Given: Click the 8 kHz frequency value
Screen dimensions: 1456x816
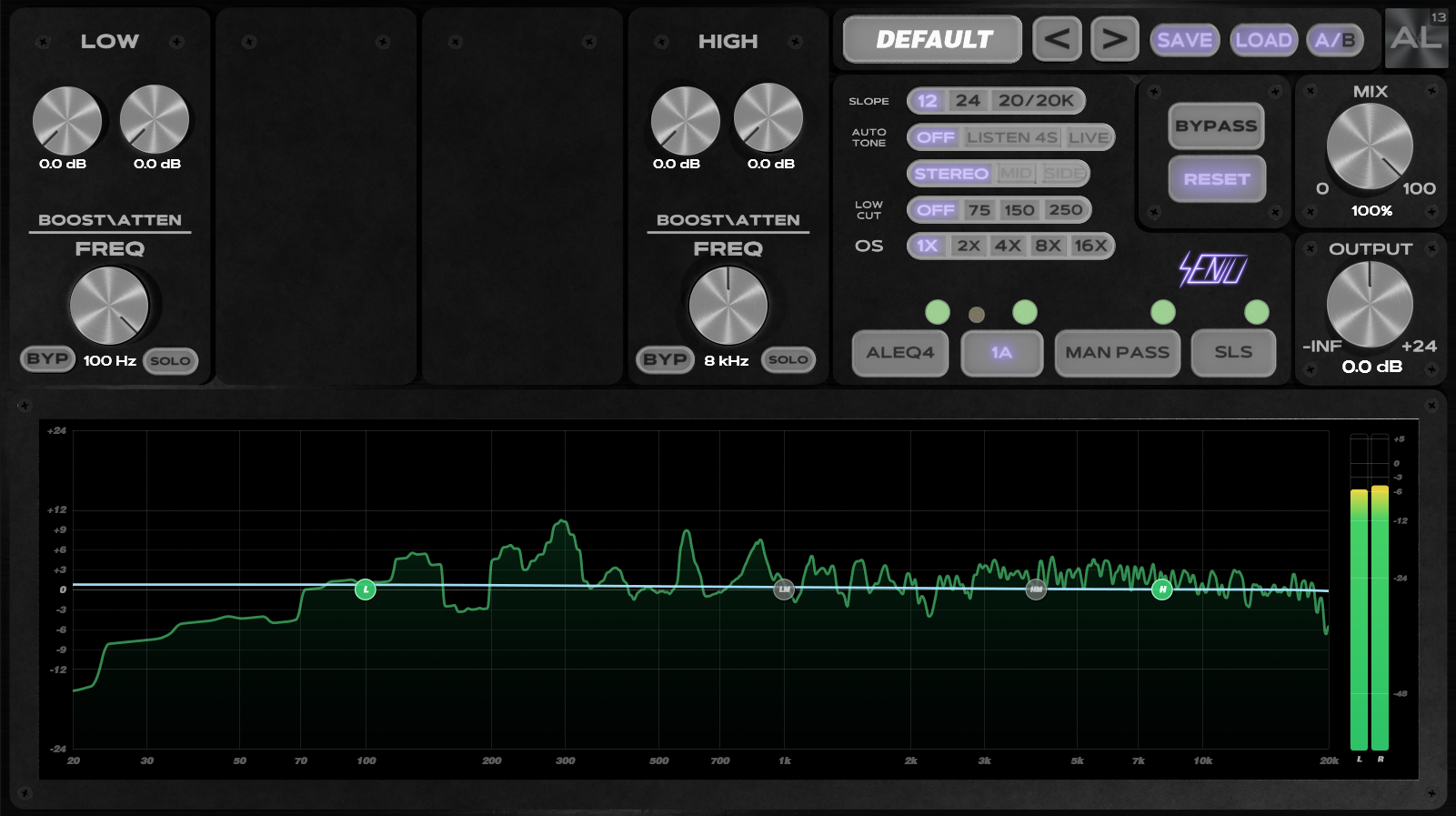Looking at the screenshot, I should coord(727,361).
